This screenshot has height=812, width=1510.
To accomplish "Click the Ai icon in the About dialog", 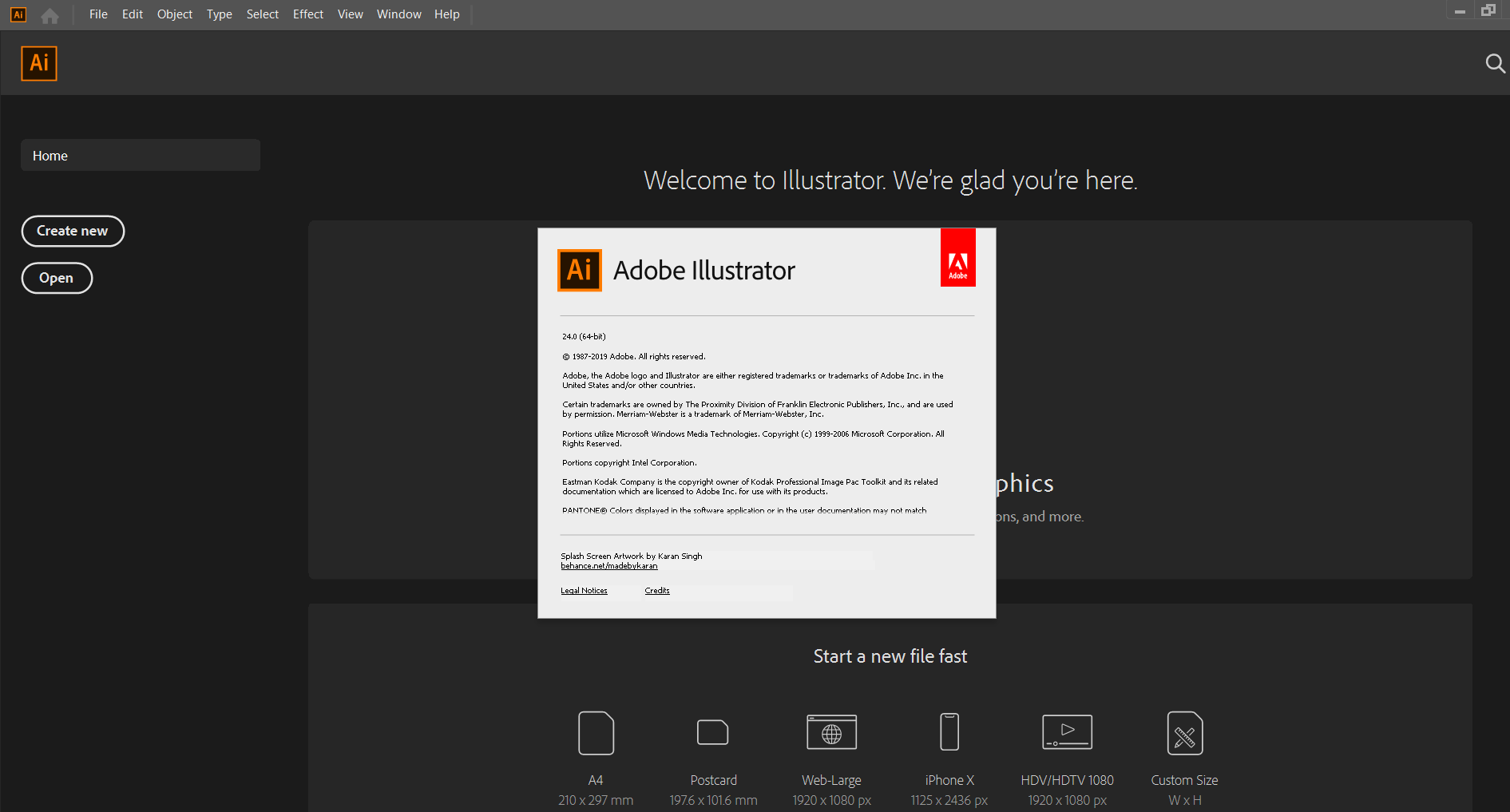I will (579, 271).
